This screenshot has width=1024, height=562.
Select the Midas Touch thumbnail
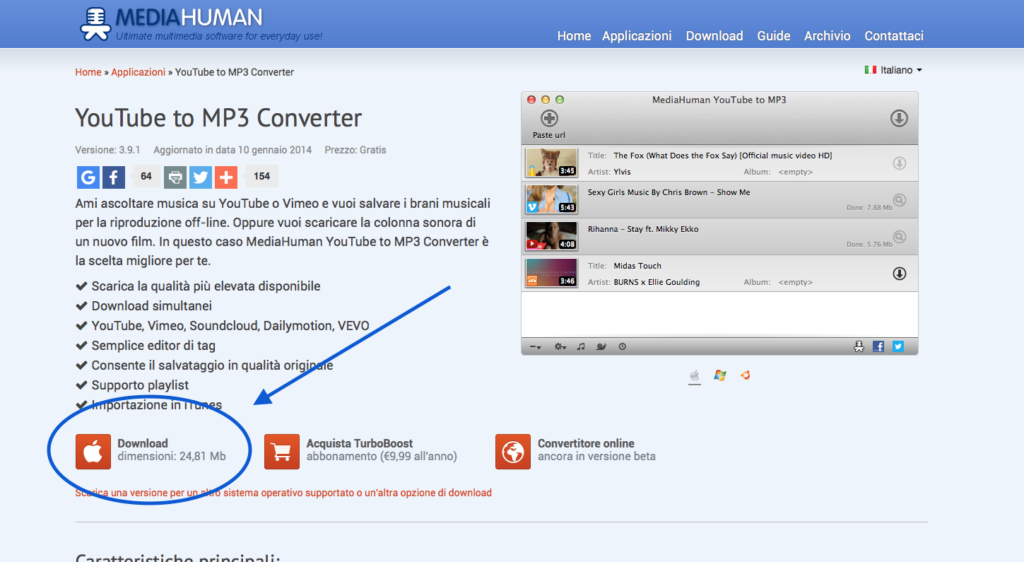click(551, 273)
